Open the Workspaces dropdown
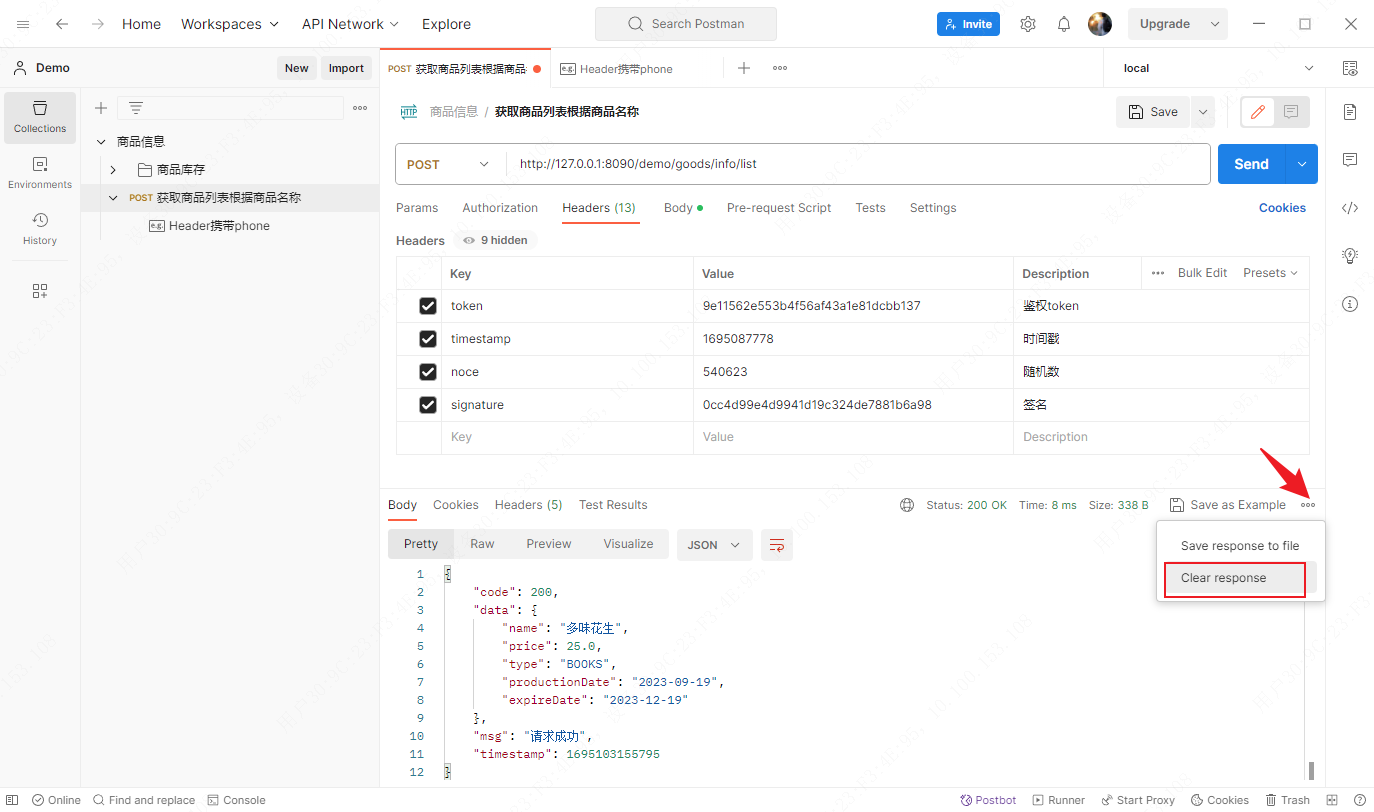This screenshot has height=812, width=1374. point(229,24)
